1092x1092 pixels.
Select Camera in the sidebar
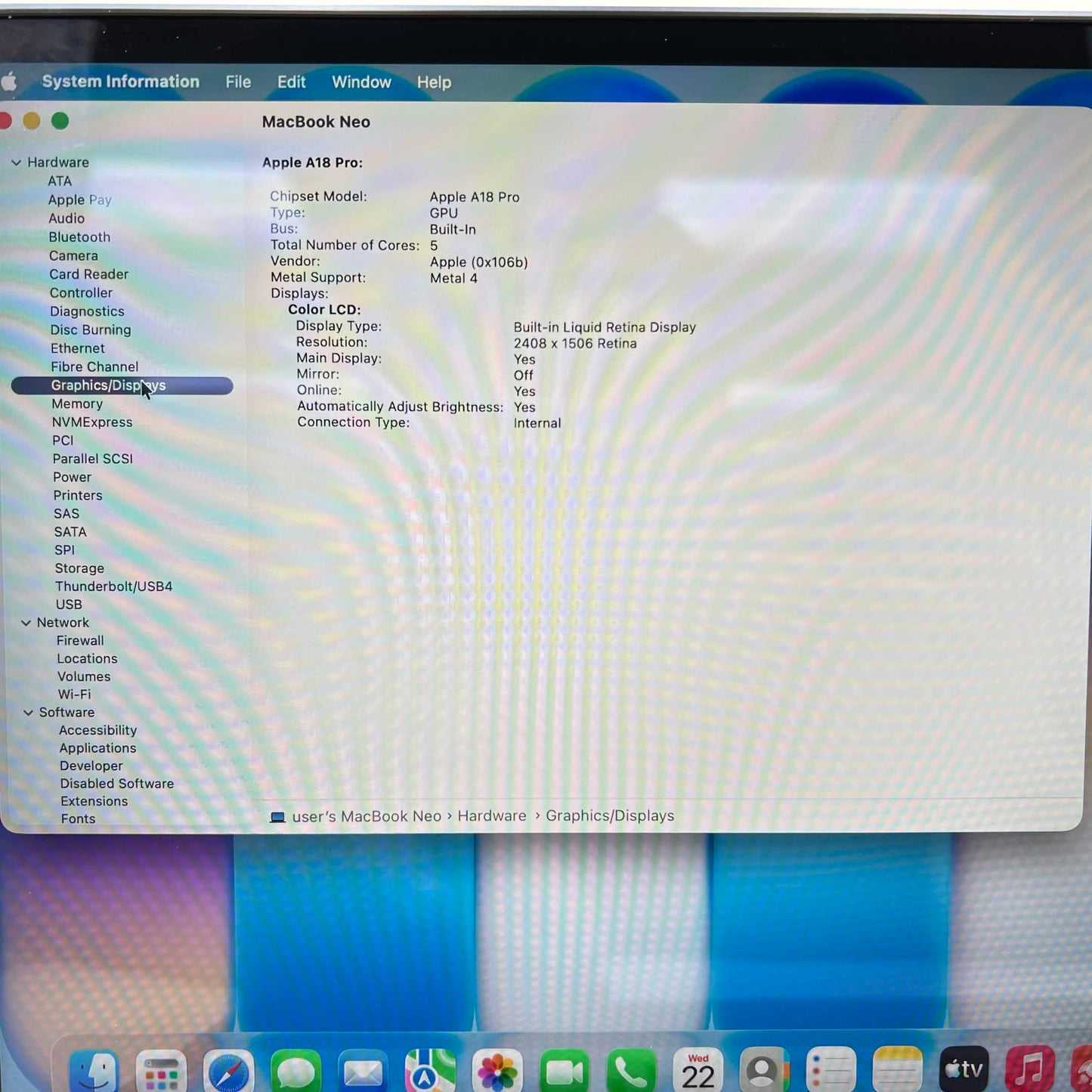click(73, 255)
